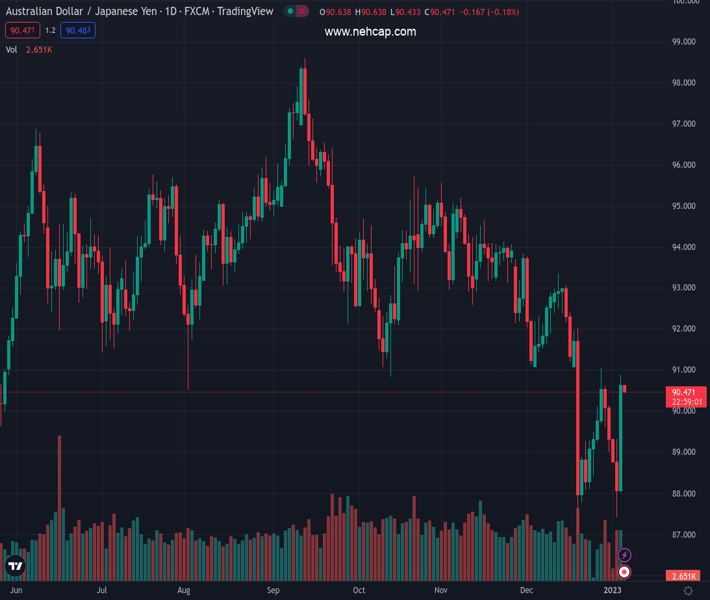Click the 98.000 level on price scale
The image size is (710, 600).
[684, 83]
